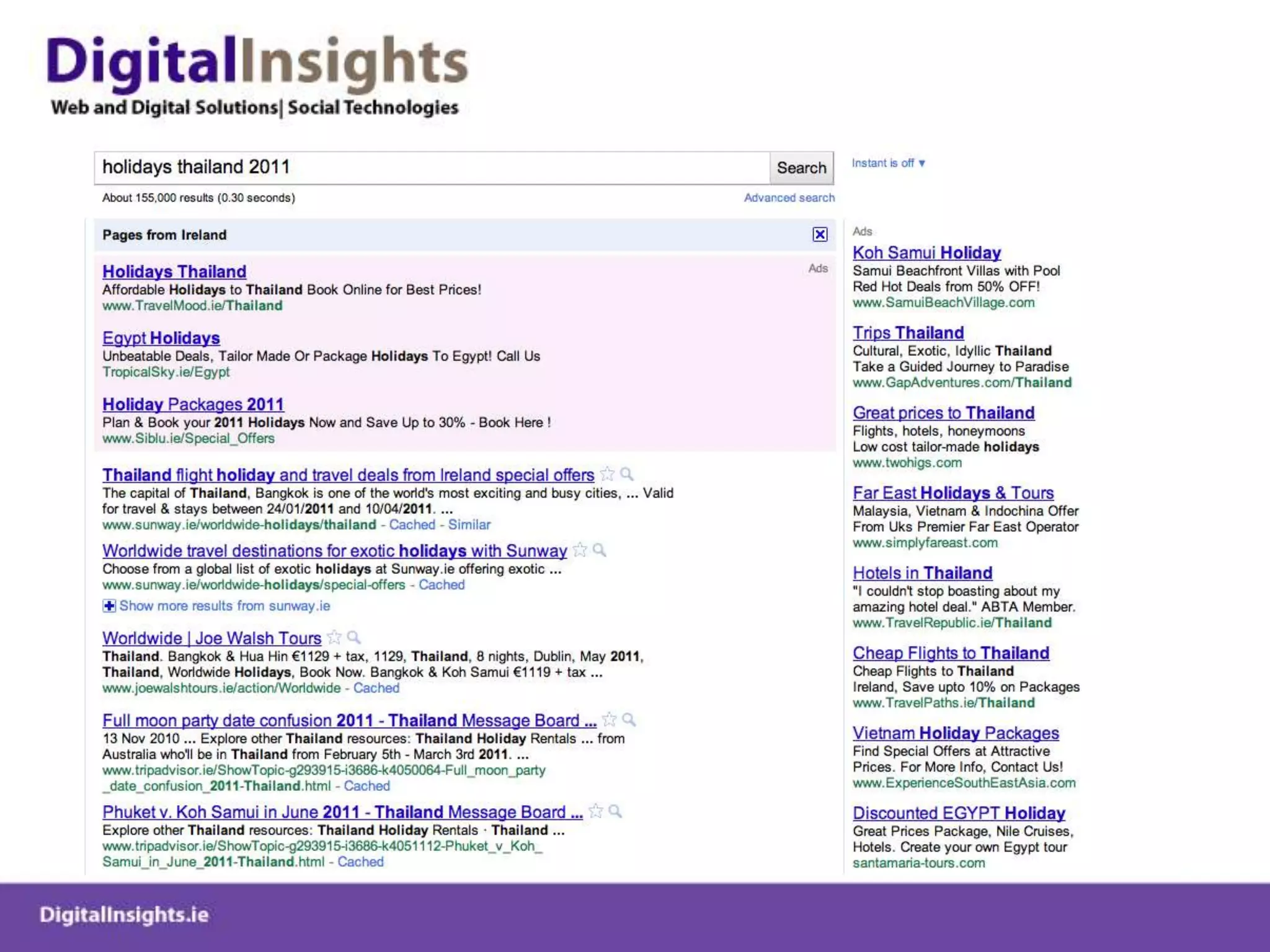Click the Similar link for the sunway.ie result
This screenshot has width=1270, height=952.
click(x=469, y=524)
